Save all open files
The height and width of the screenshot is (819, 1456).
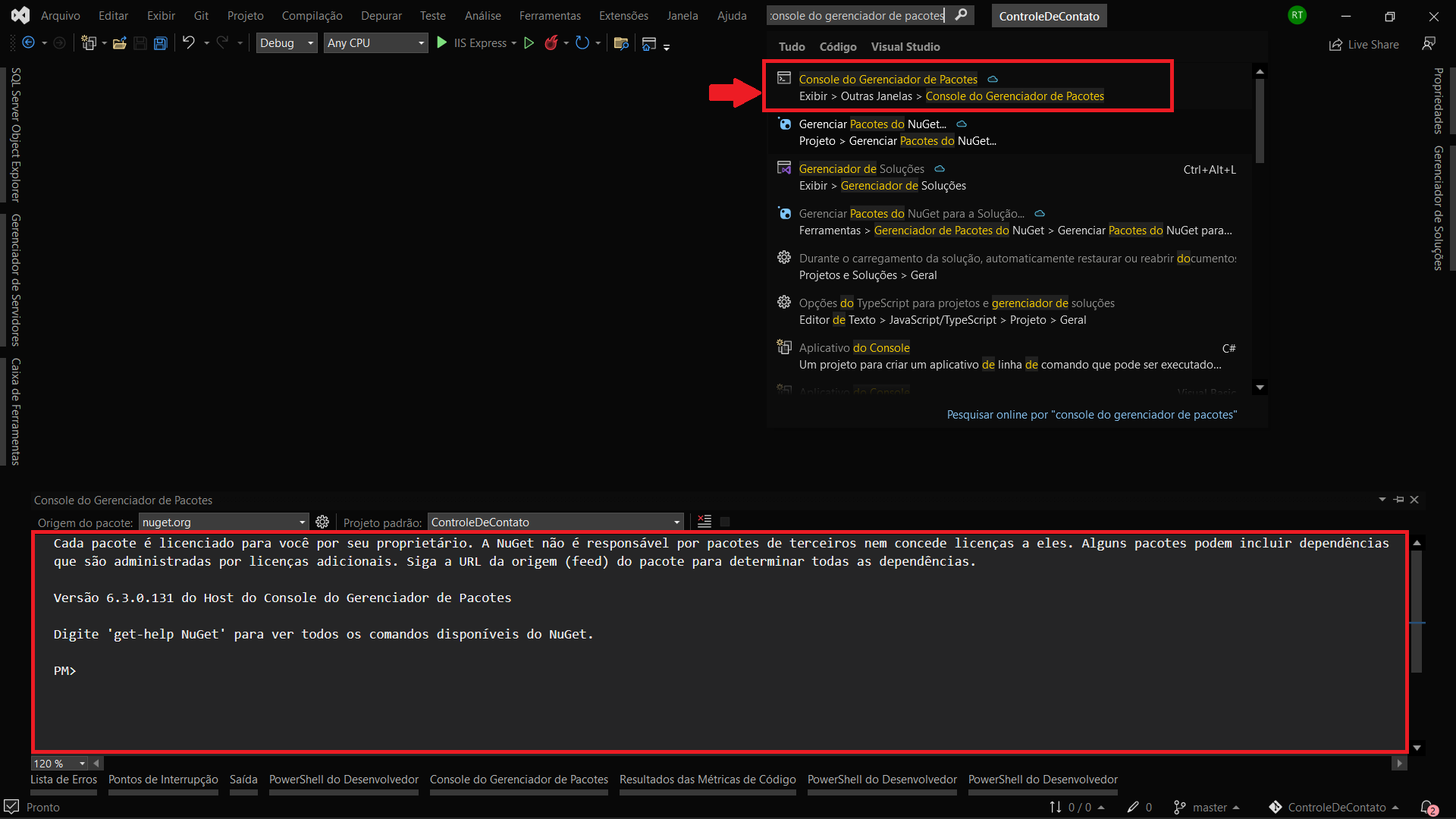[x=160, y=43]
